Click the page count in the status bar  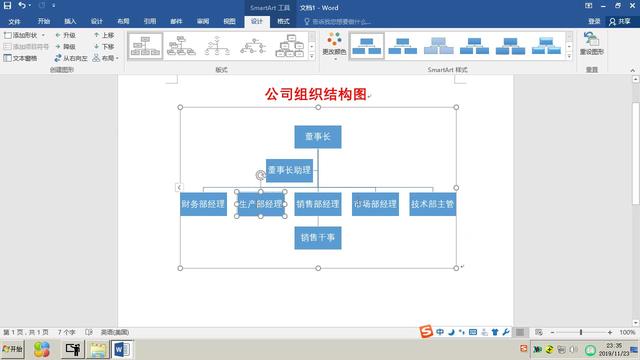pyautogui.click(x=26, y=332)
